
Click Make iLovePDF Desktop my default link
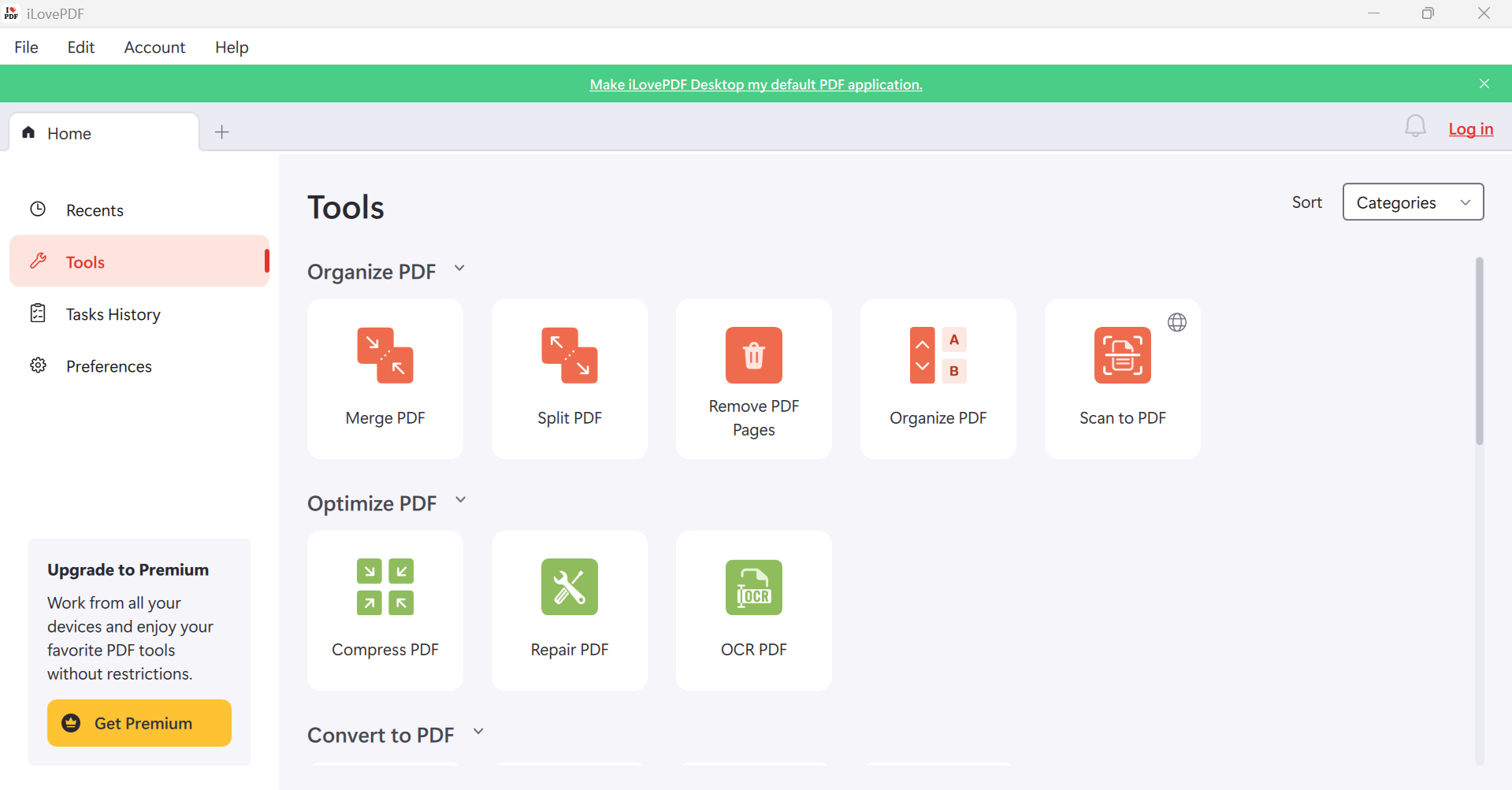pos(756,84)
